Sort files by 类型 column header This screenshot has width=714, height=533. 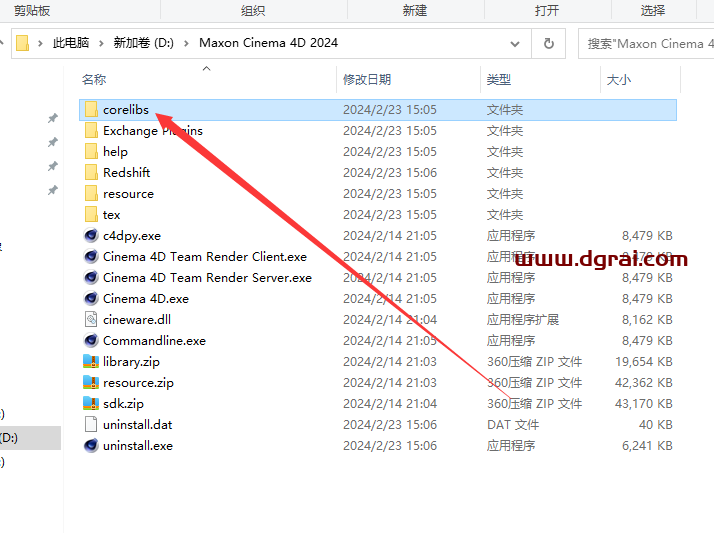[499, 80]
